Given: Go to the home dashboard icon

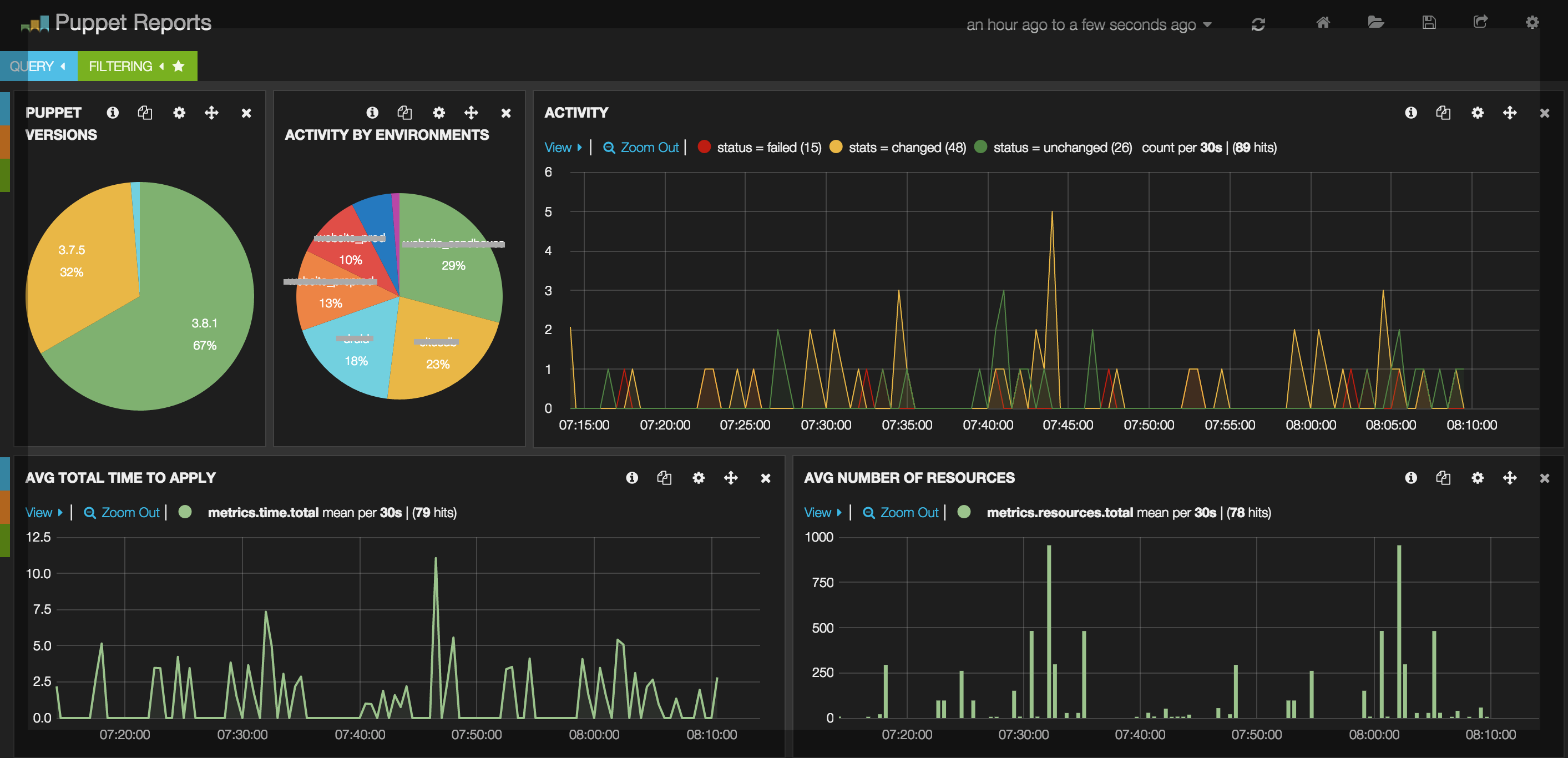Looking at the screenshot, I should [x=1323, y=23].
